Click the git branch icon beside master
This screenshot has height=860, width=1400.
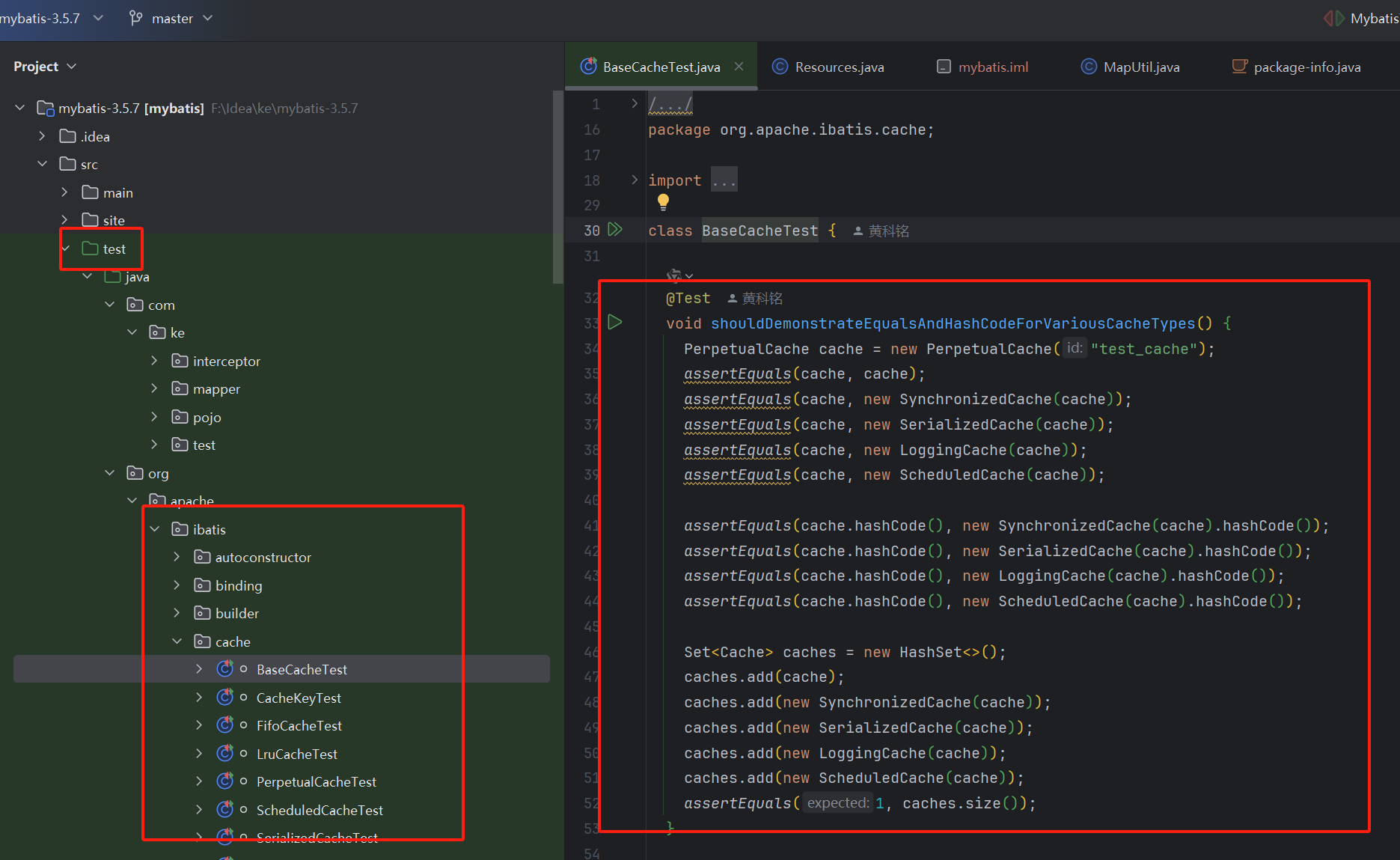[135, 18]
